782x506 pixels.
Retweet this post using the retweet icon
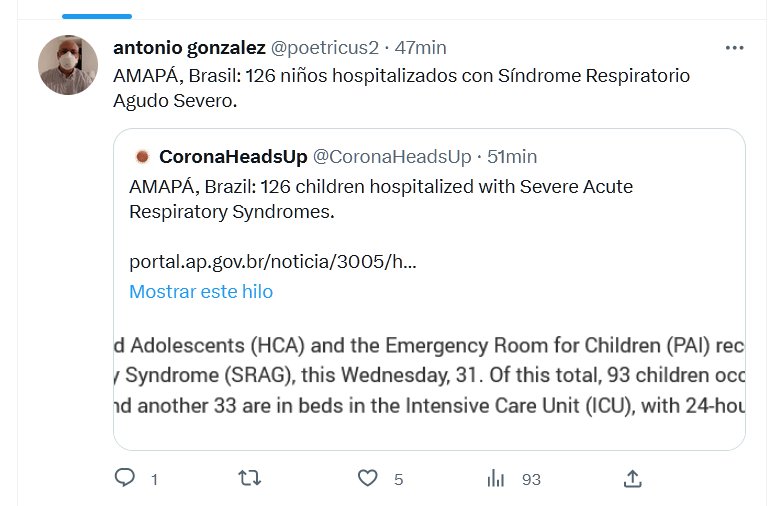[x=250, y=479]
